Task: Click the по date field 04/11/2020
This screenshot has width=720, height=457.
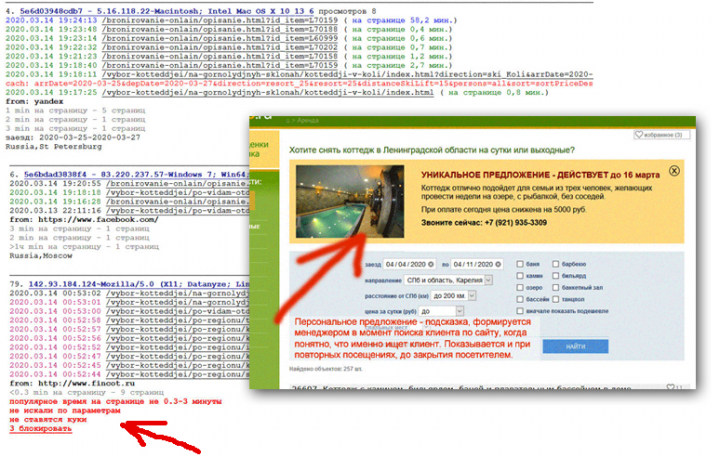Action: 477,265
